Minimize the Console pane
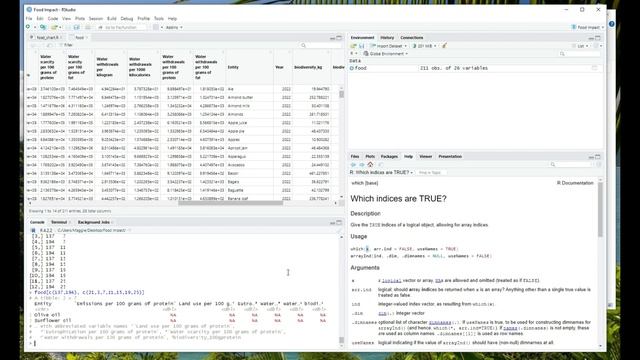Image resolution: width=640 pixels, height=360 pixels. click(x=332, y=222)
